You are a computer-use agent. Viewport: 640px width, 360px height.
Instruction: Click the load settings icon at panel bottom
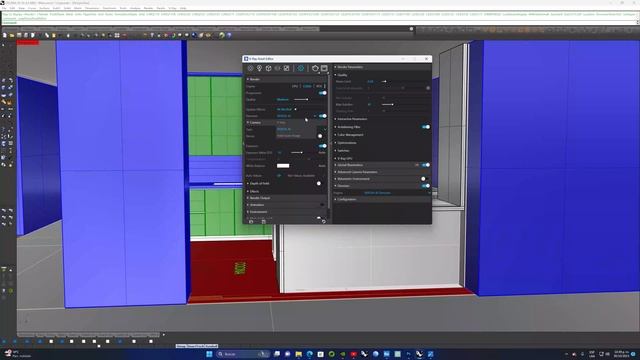[251, 222]
